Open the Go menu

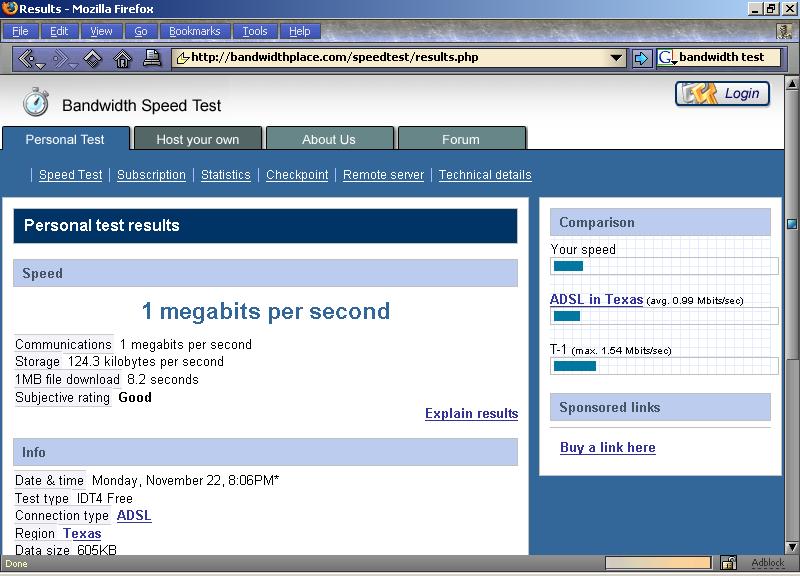point(141,31)
